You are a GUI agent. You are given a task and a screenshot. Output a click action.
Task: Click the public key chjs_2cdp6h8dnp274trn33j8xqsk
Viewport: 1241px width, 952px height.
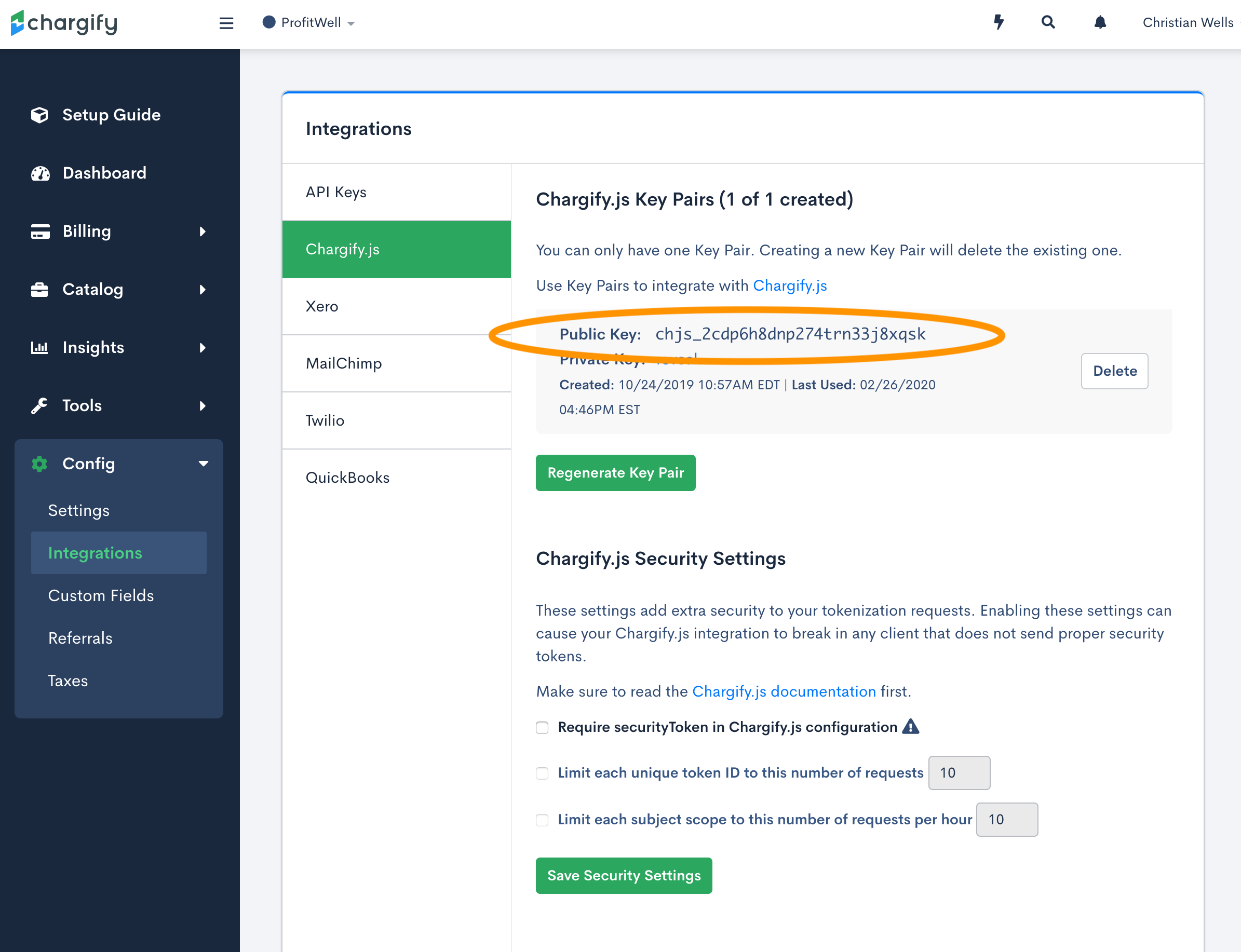click(x=790, y=334)
